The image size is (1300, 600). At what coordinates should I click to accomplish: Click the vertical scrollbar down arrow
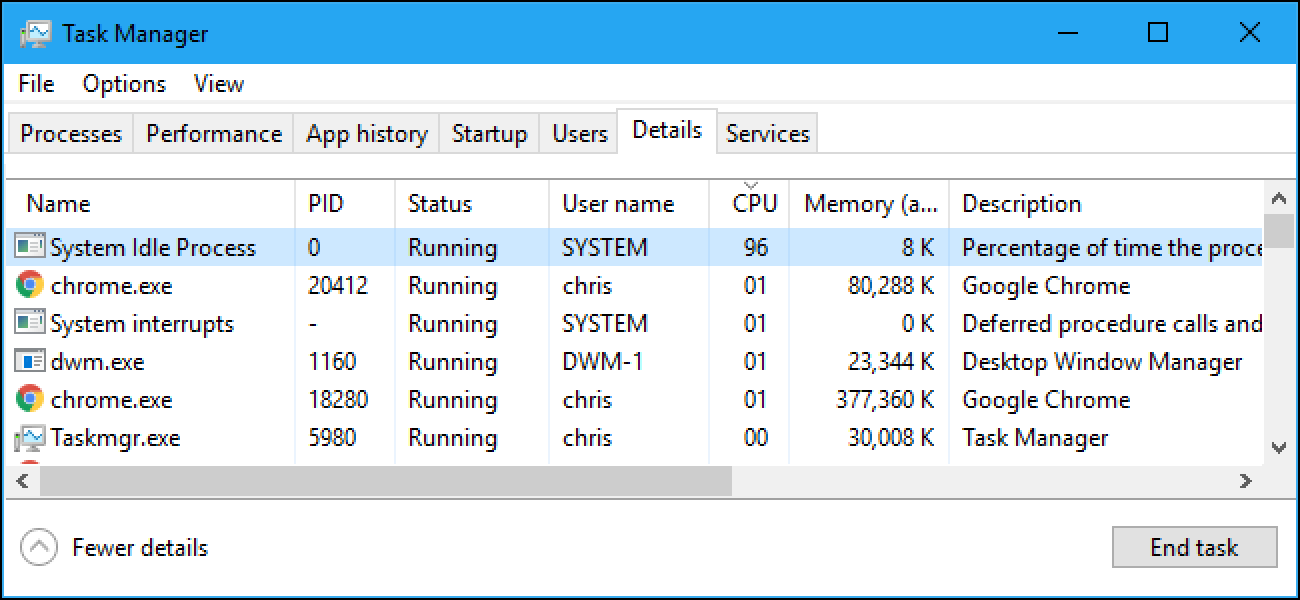[x=1278, y=448]
